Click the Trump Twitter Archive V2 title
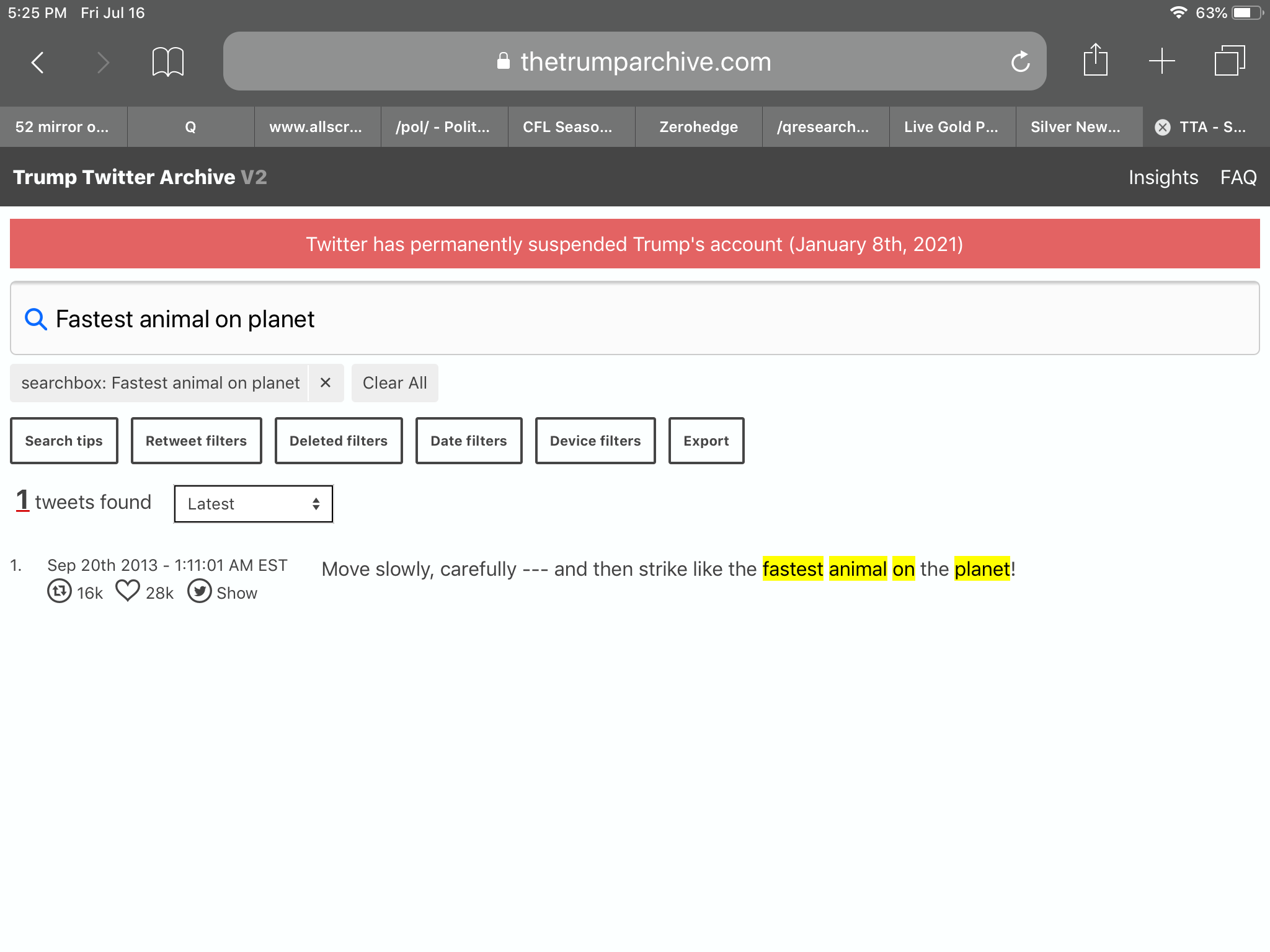The image size is (1270, 952). 140,177
